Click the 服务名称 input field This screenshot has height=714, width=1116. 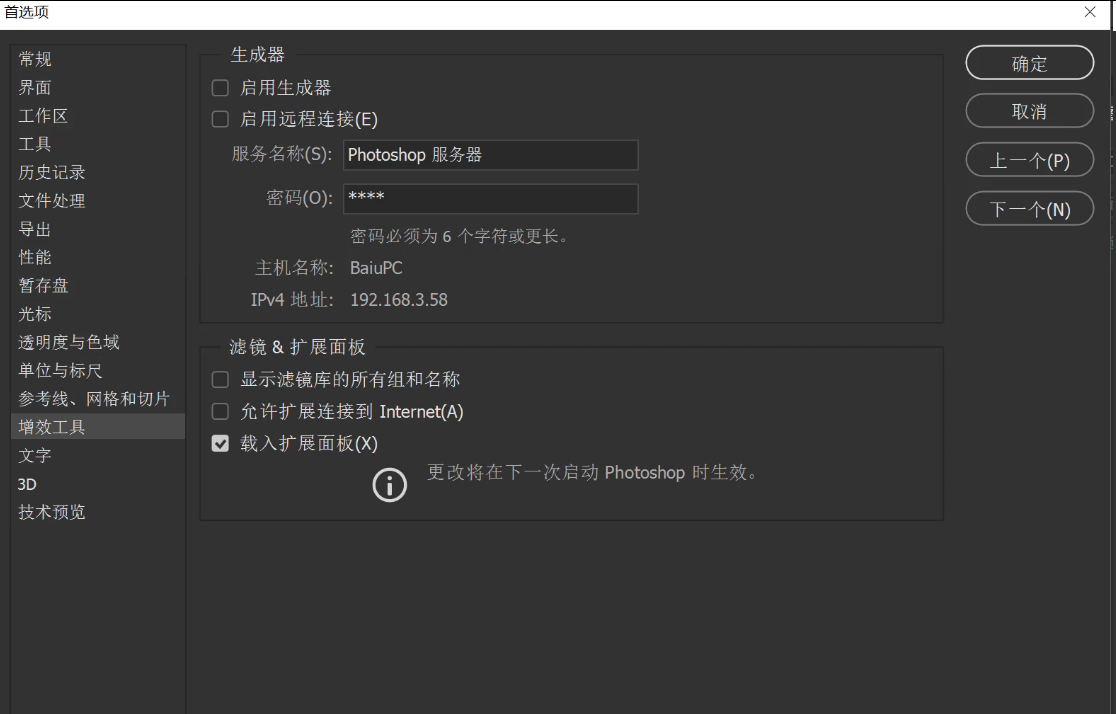click(490, 155)
